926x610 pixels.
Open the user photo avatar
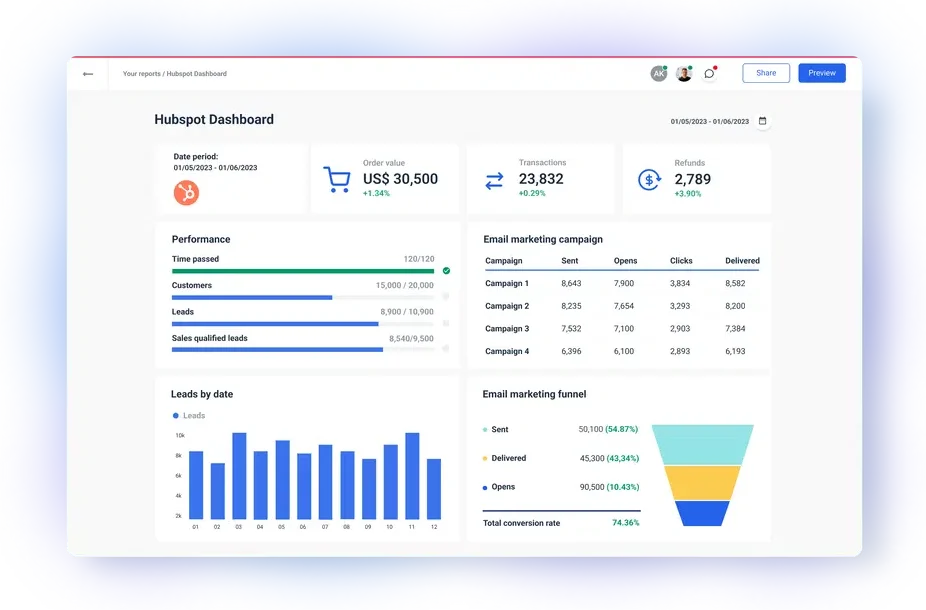[x=684, y=73]
